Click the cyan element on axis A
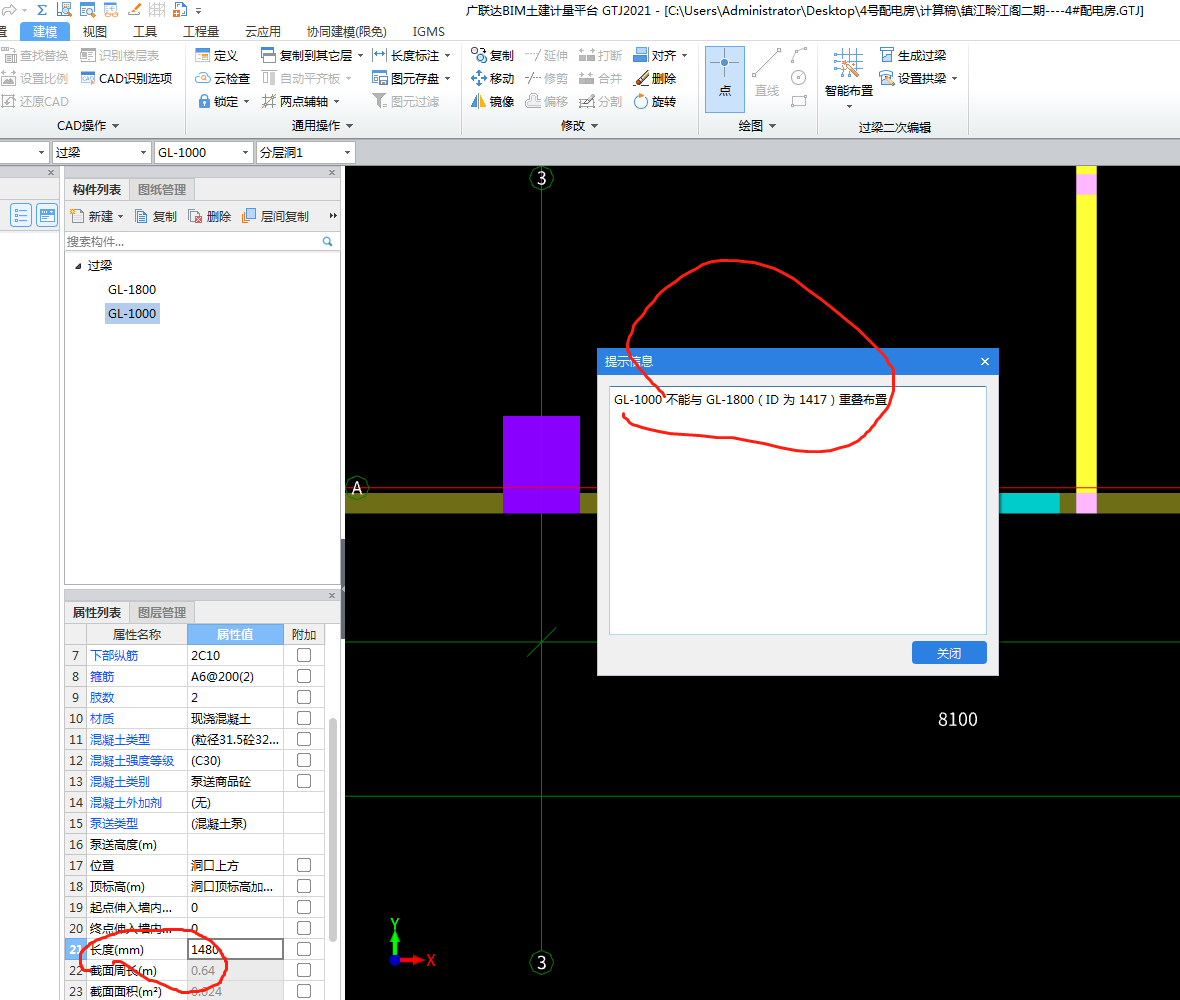 [1029, 503]
